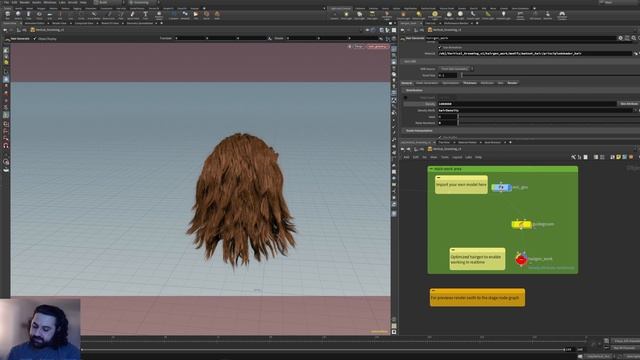Click the yellow sticky note icon in network toolbar
640x360 pixels.
pyautogui.click(x=618, y=157)
